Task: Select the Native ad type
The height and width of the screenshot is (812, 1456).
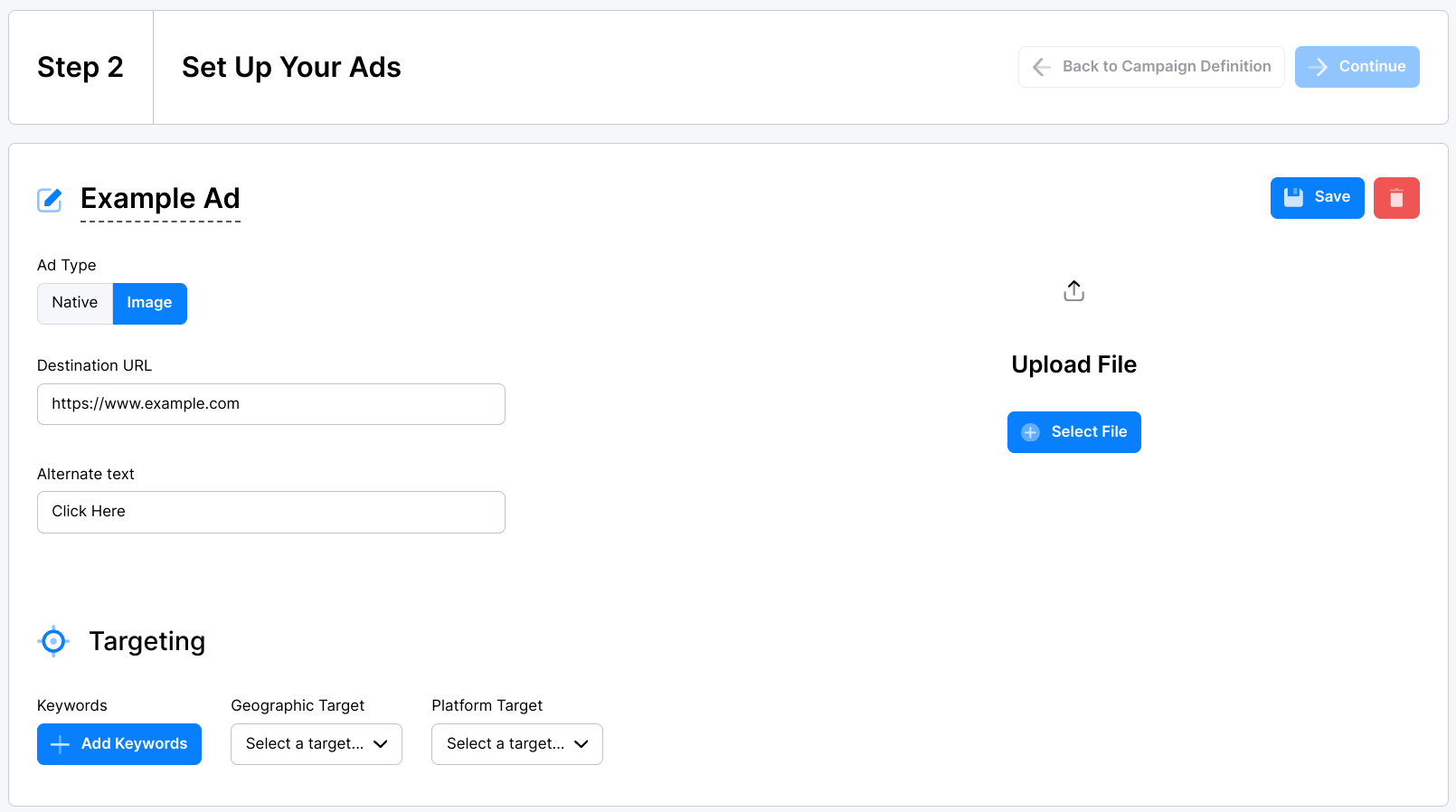Action: tap(75, 304)
